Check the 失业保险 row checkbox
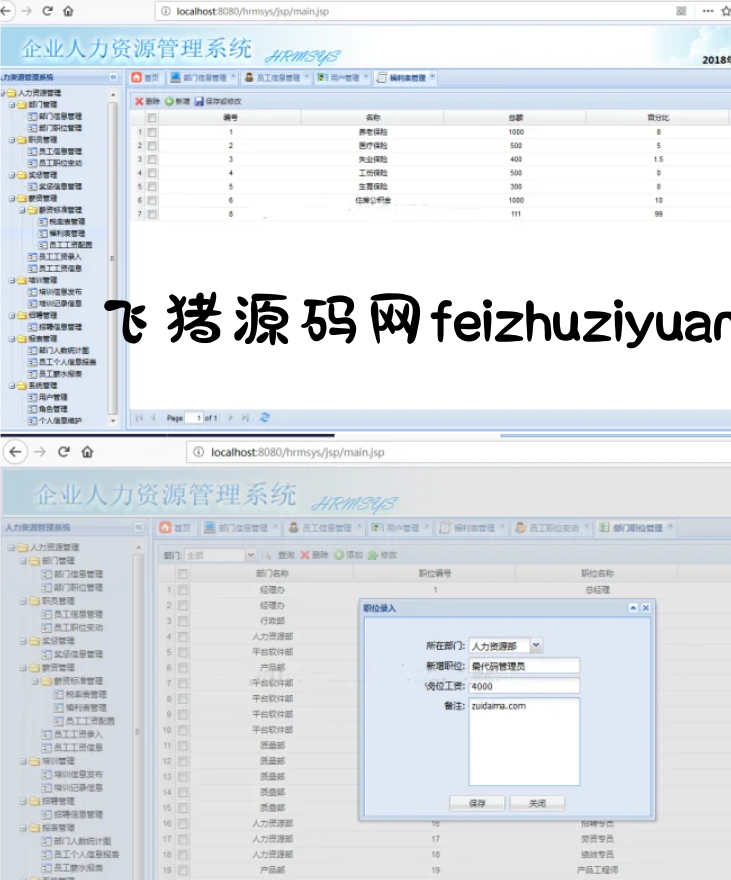This screenshot has width=731, height=880. pyautogui.click(x=153, y=159)
